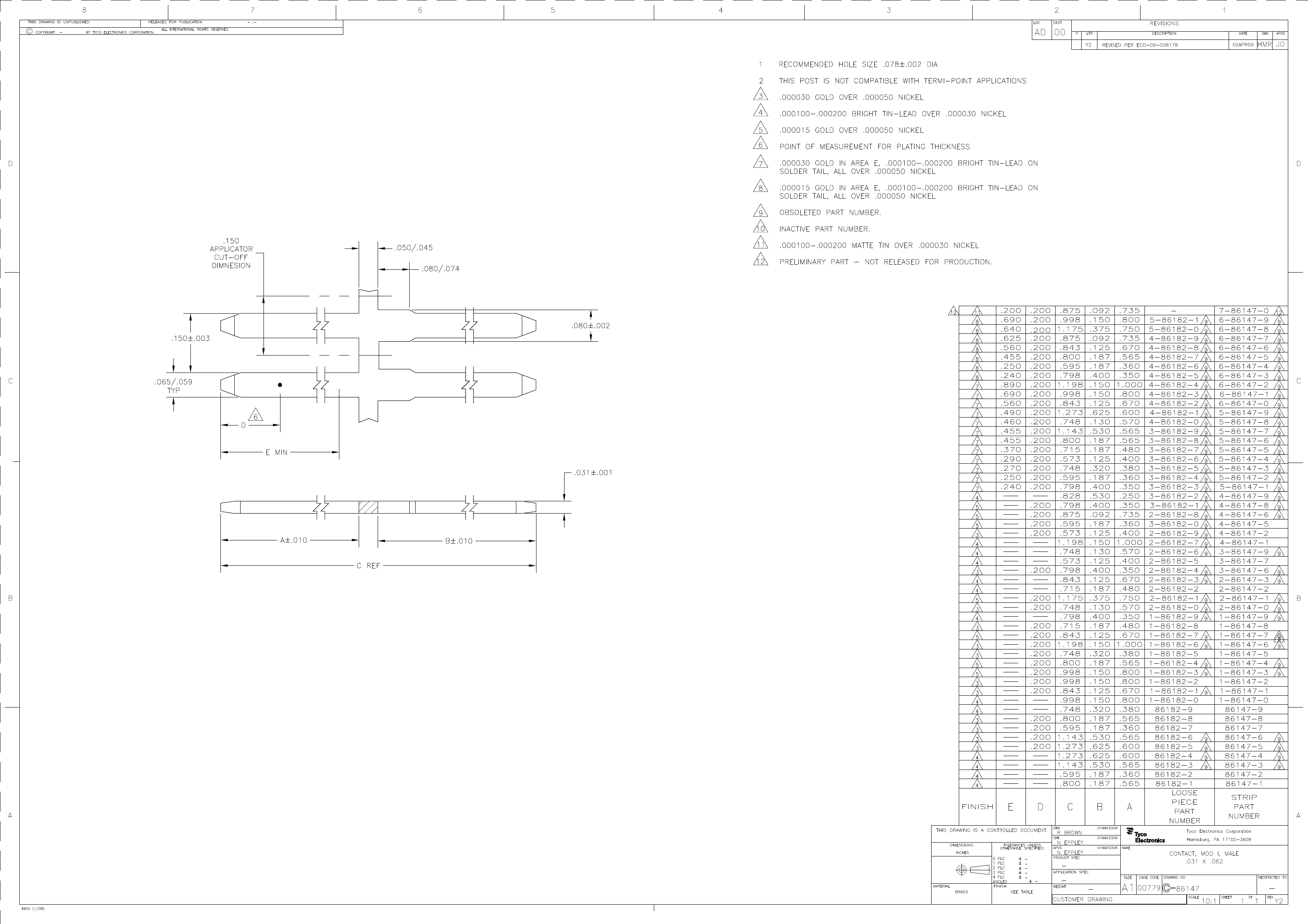
Task: Click the cage code 00779
Action: click(1149, 888)
